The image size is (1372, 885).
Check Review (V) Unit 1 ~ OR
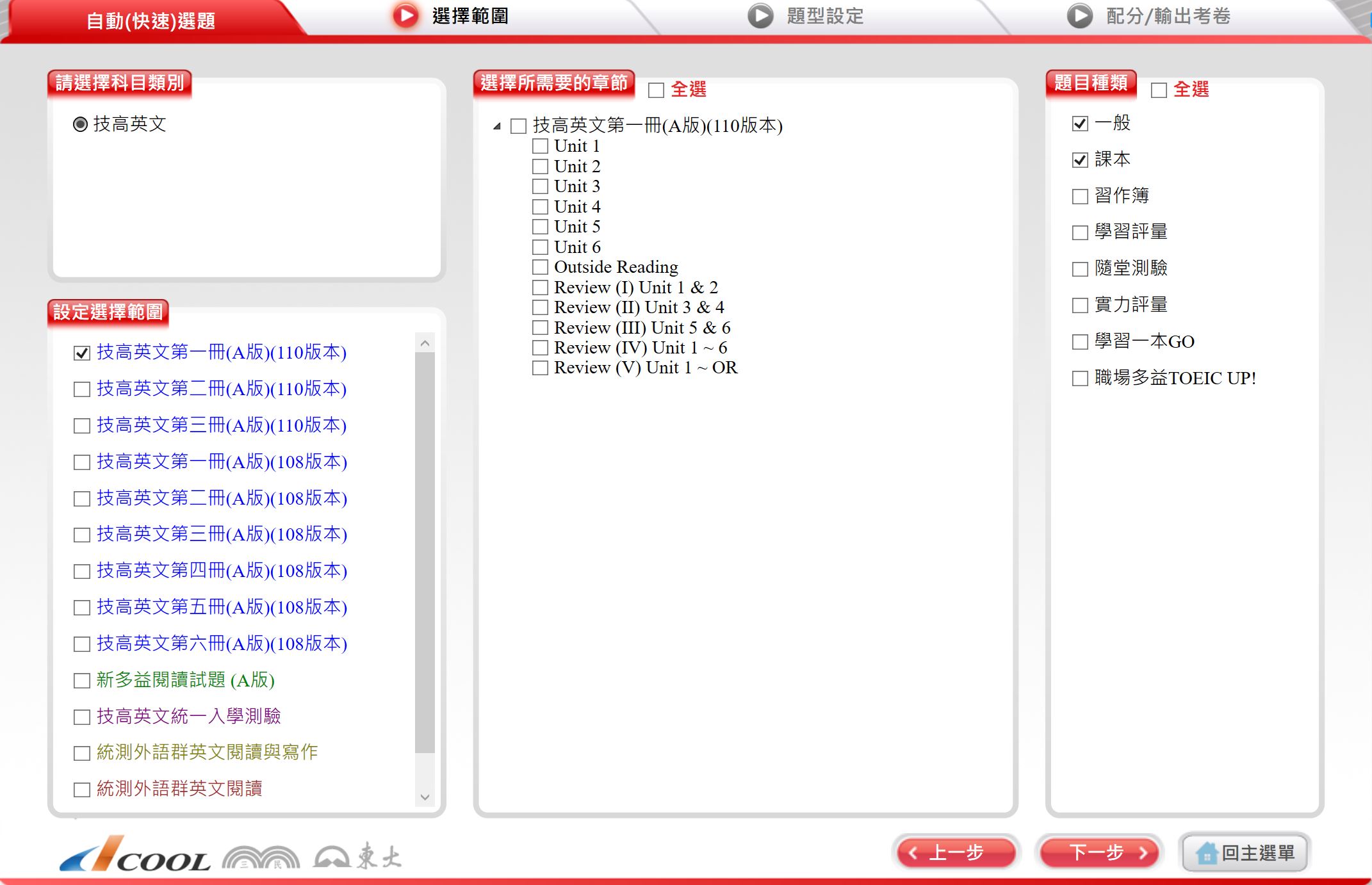pyautogui.click(x=540, y=368)
